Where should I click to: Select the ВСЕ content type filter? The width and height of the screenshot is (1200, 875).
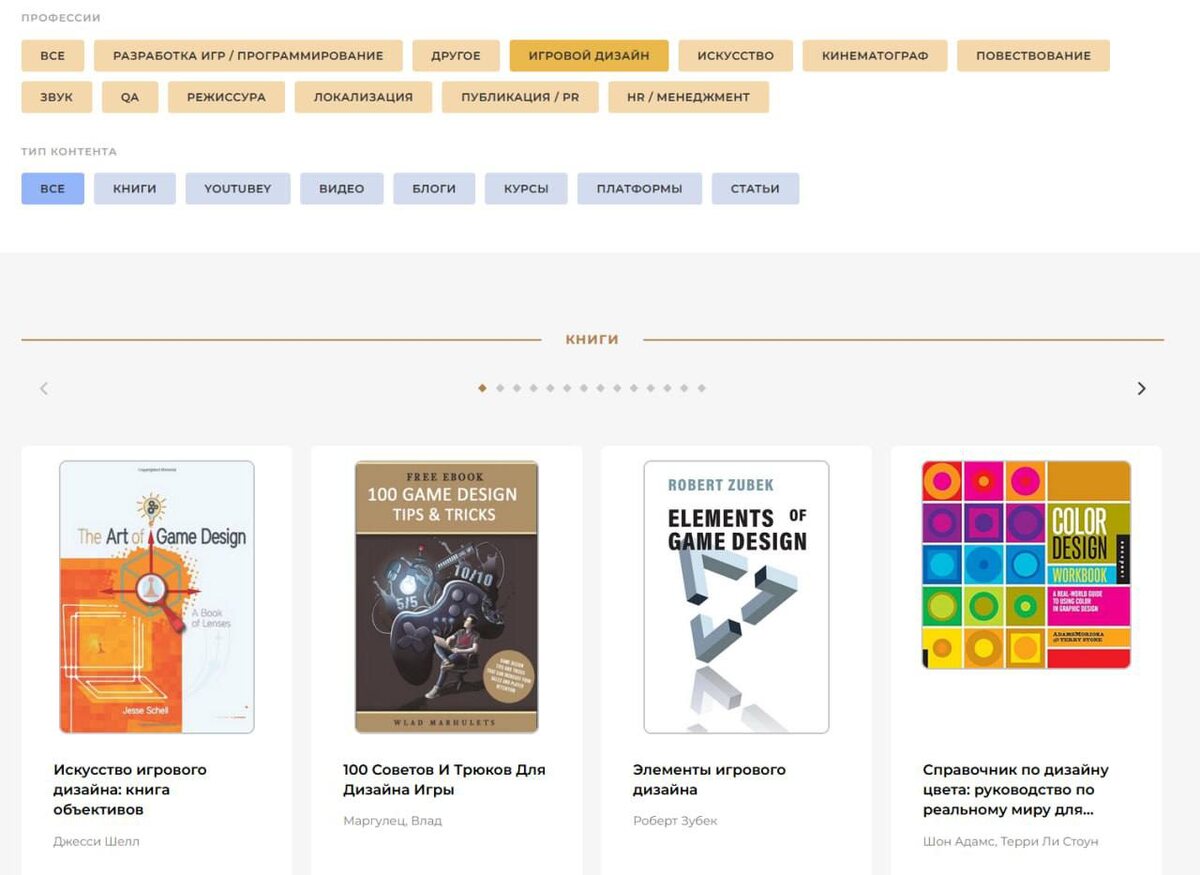tap(53, 189)
